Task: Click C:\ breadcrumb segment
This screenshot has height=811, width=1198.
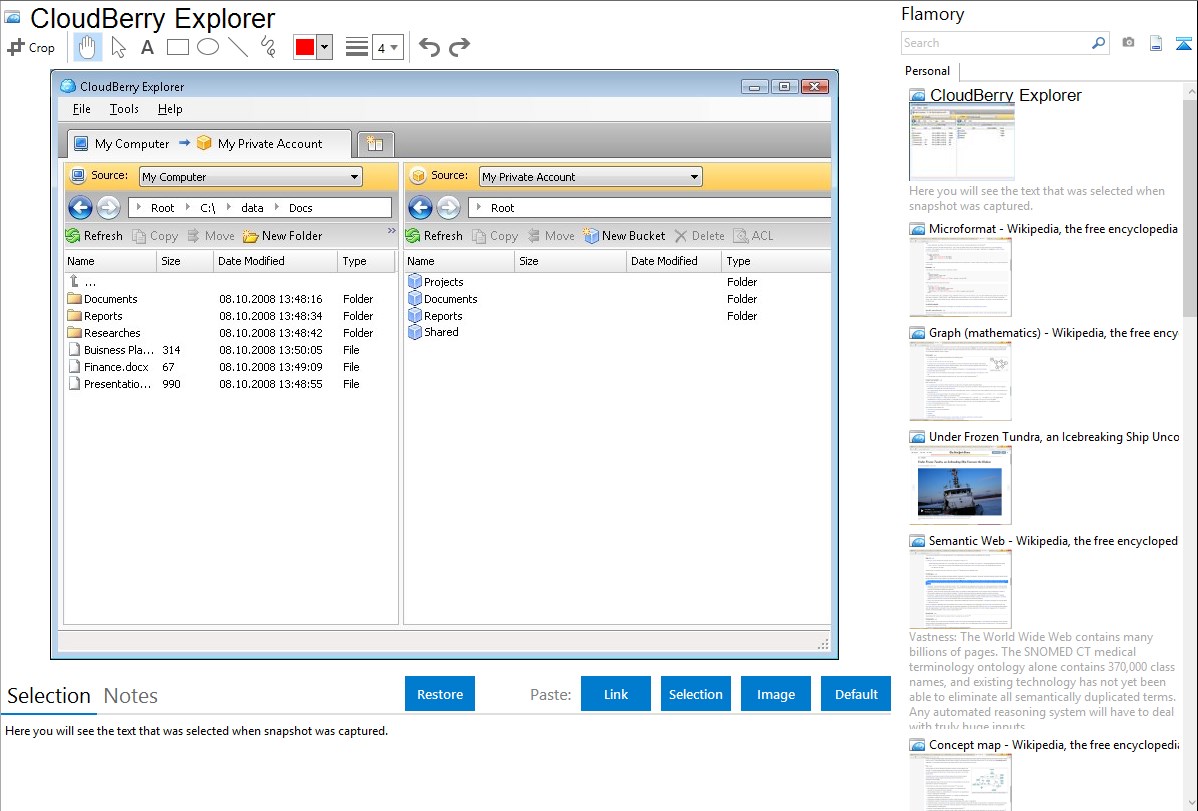Action: 207,208
